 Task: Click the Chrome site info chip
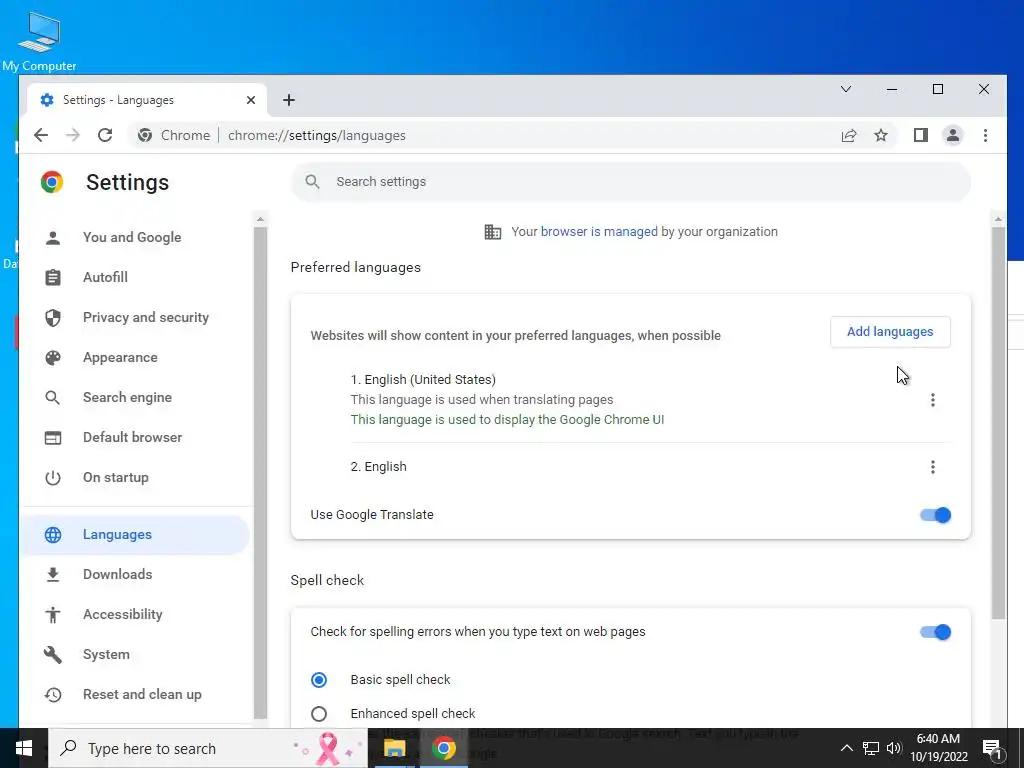[174, 135]
